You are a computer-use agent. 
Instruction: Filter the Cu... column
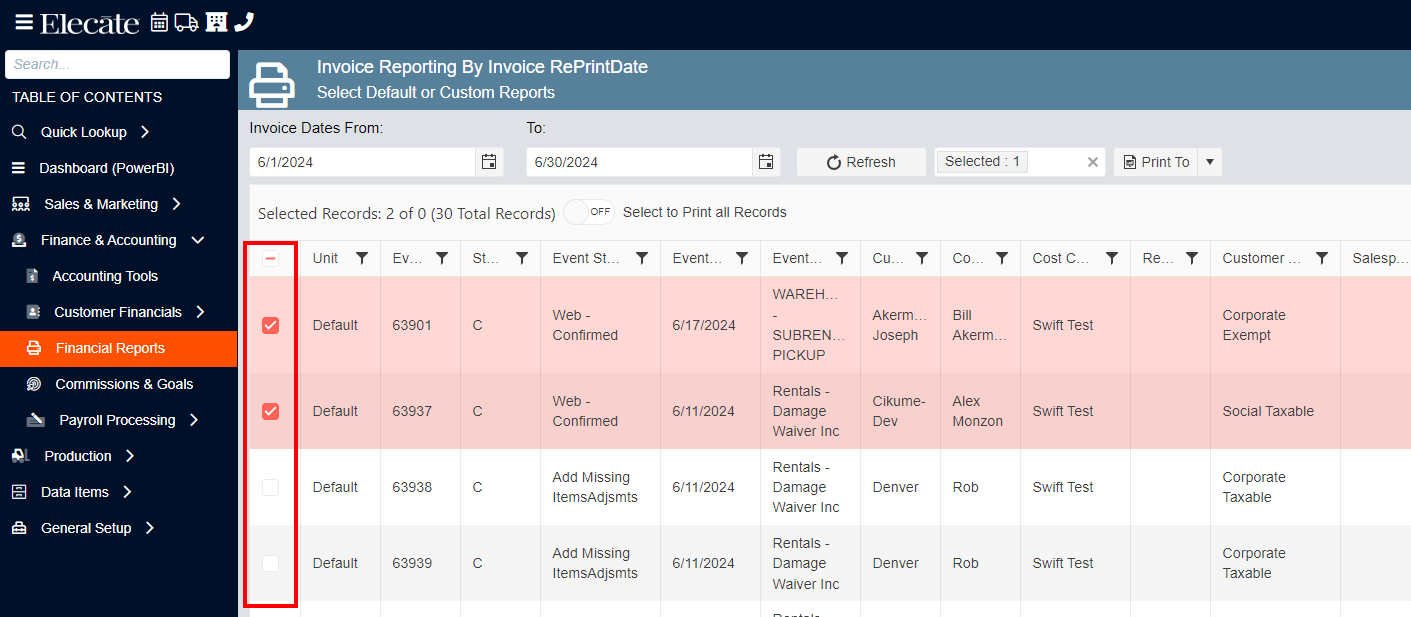pos(922,258)
